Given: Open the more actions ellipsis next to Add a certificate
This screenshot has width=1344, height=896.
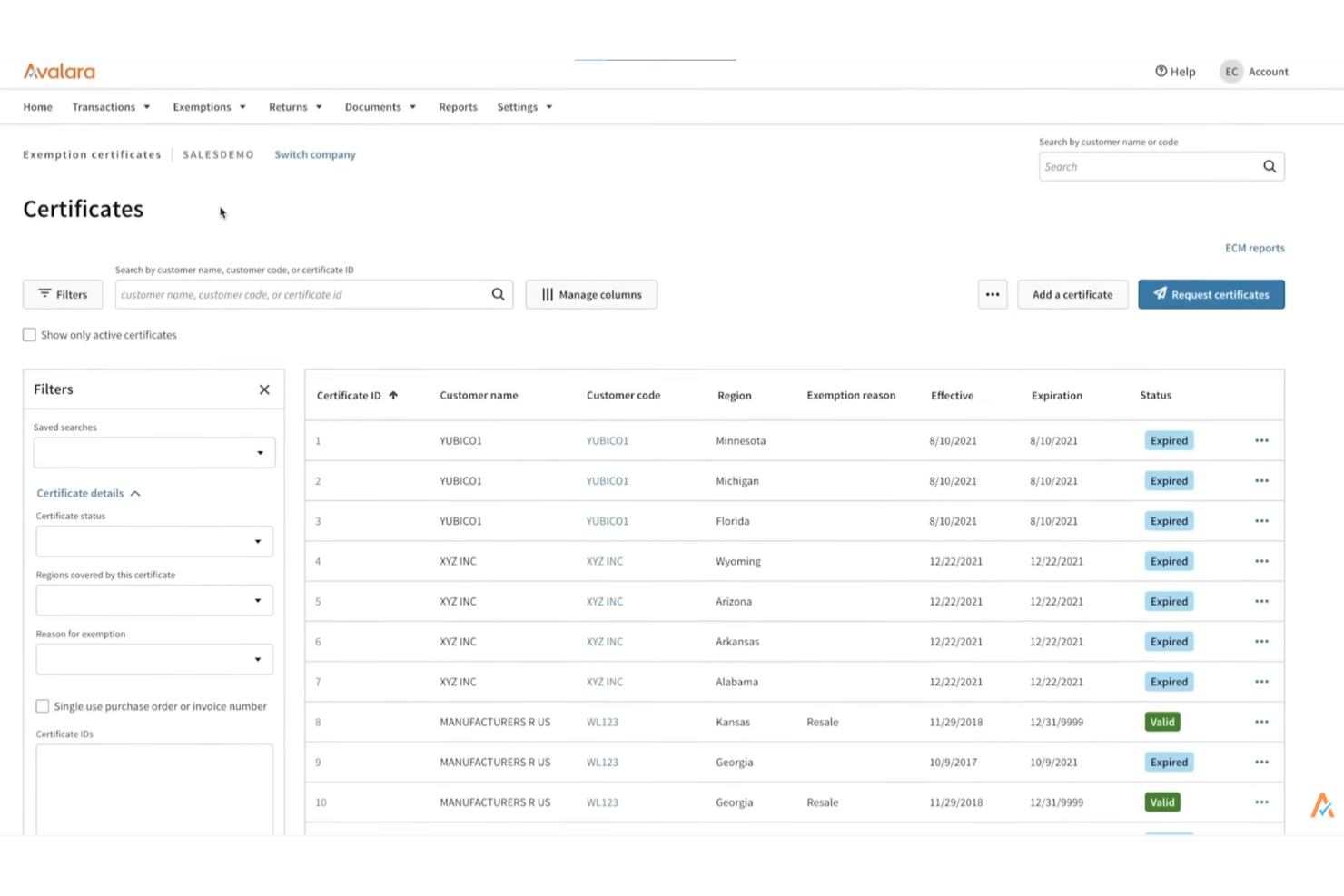Looking at the screenshot, I should coord(992,294).
